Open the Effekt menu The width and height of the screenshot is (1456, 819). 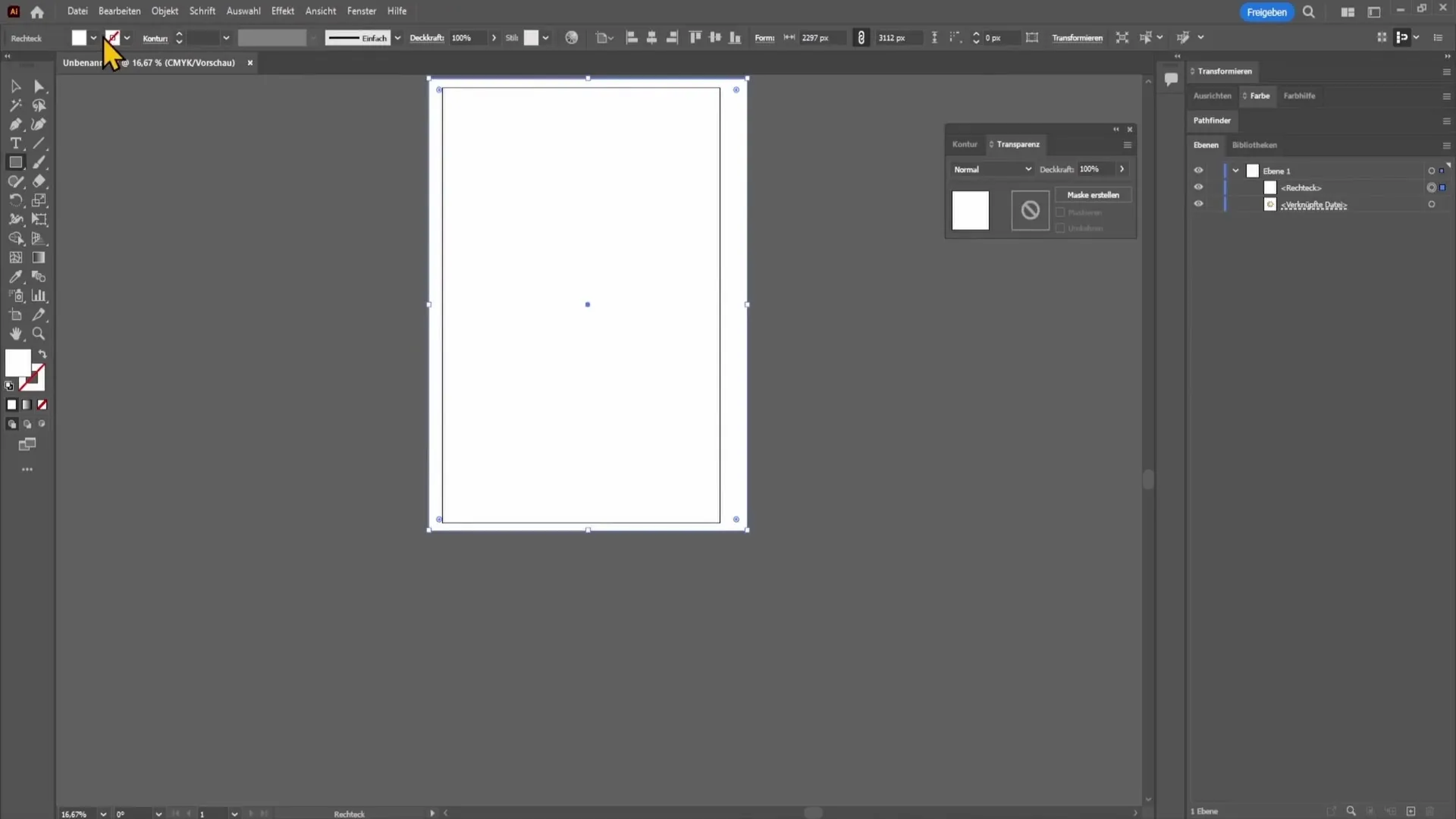click(x=283, y=11)
